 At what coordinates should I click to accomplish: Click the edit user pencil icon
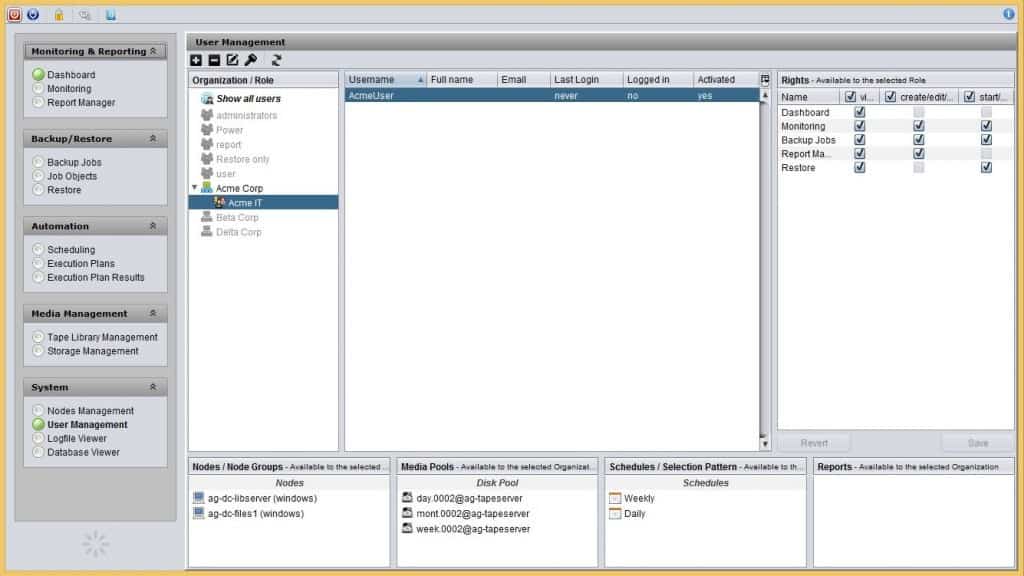[232, 61]
